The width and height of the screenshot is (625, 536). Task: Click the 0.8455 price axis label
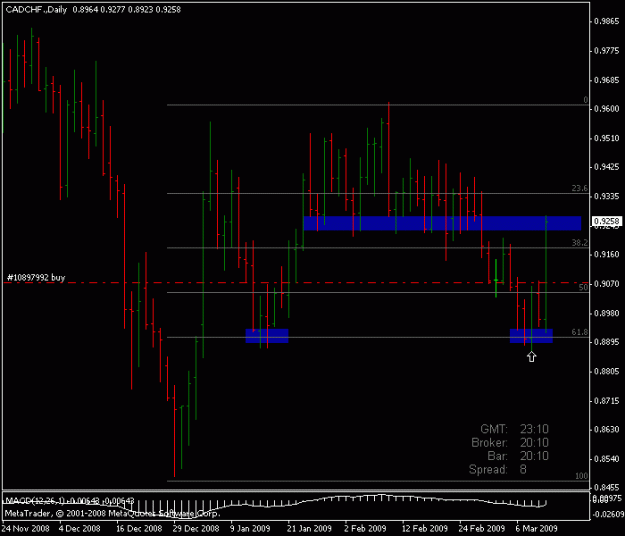click(x=607, y=487)
